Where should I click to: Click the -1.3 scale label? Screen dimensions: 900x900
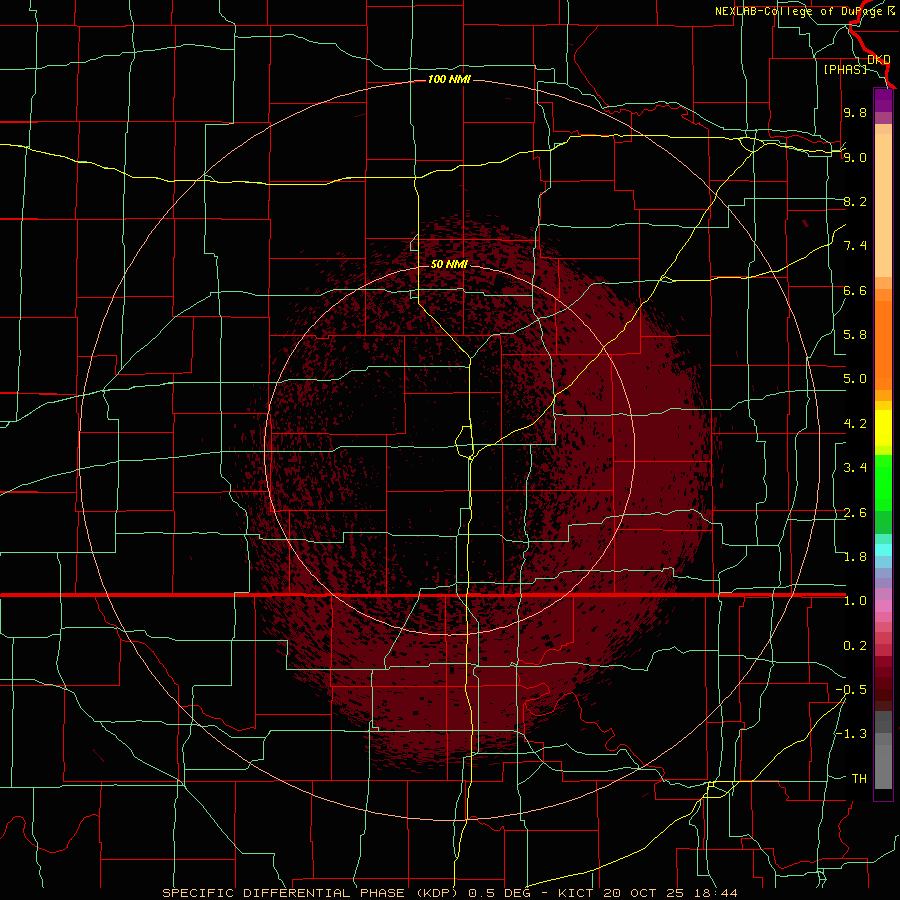(851, 734)
